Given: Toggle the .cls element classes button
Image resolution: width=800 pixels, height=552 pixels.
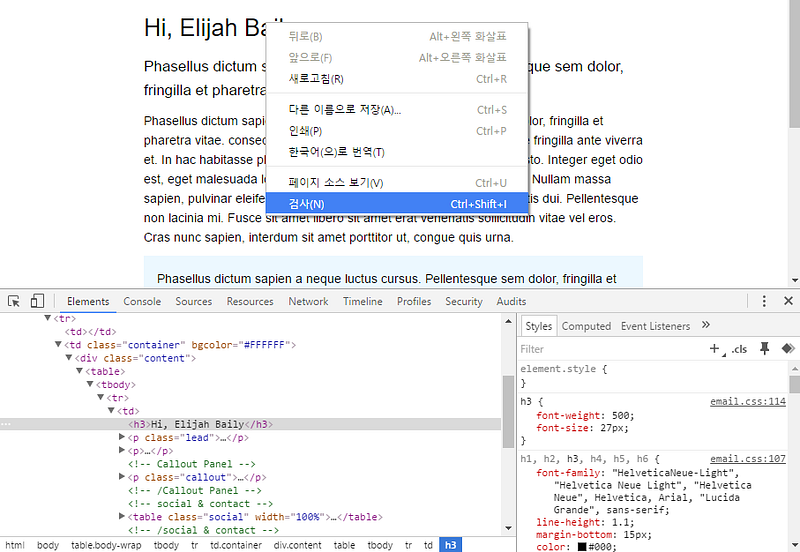Looking at the screenshot, I should (739, 349).
